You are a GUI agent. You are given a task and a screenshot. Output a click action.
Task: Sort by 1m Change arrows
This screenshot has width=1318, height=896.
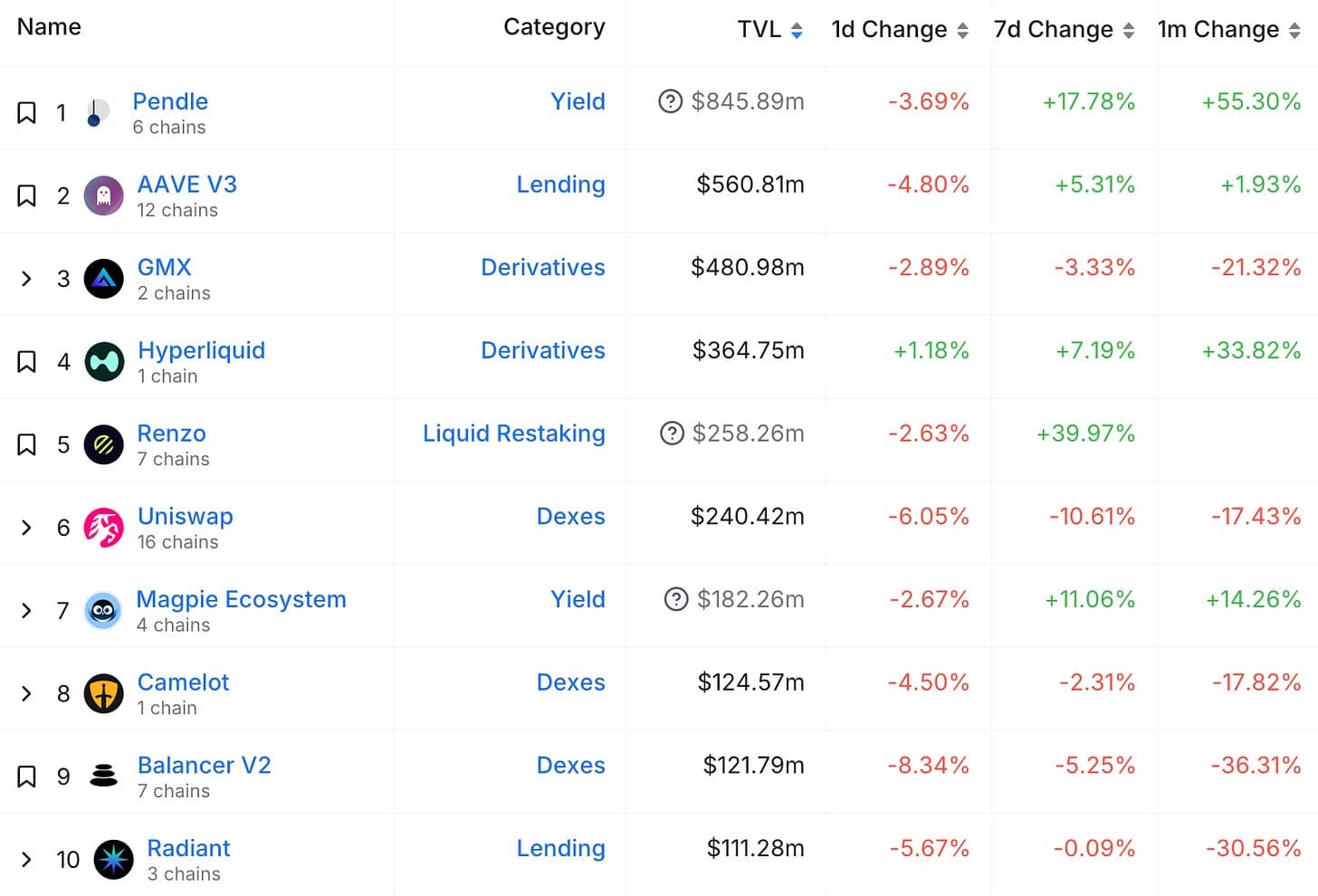coord(1294,31)
